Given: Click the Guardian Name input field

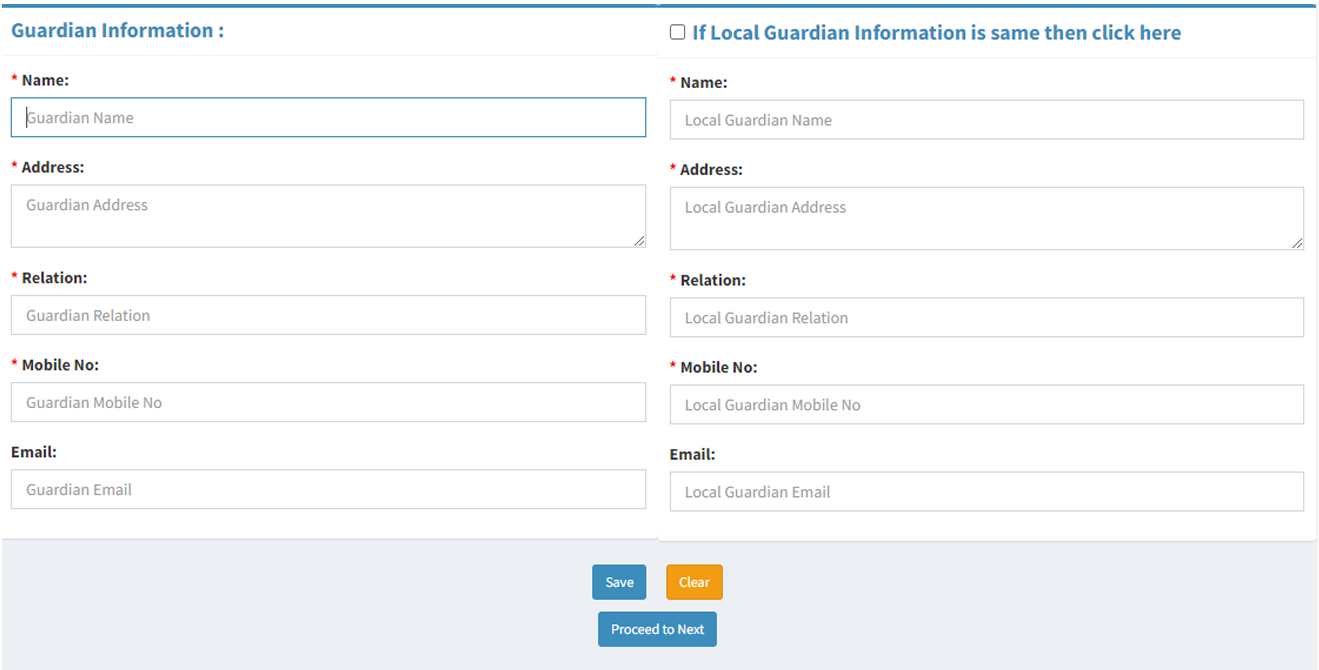Looking at the screenshot, I should 328,117.
